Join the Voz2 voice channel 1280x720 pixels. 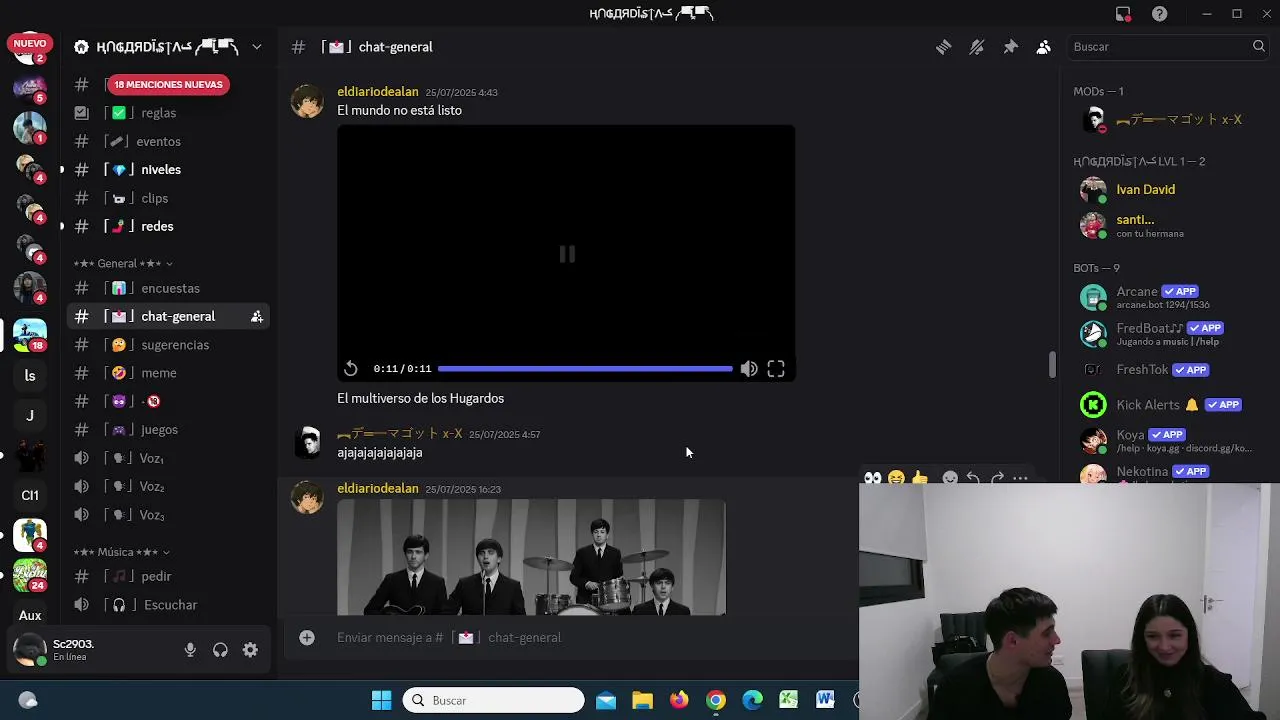coord(168,486)
